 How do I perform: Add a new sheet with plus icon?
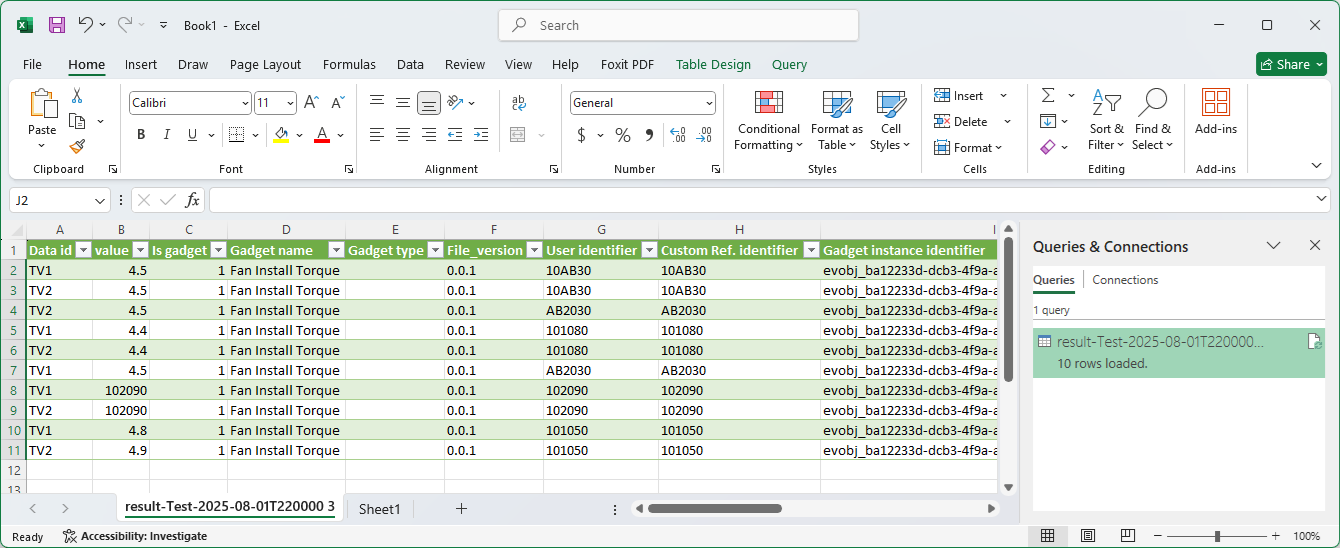point(461,509)
